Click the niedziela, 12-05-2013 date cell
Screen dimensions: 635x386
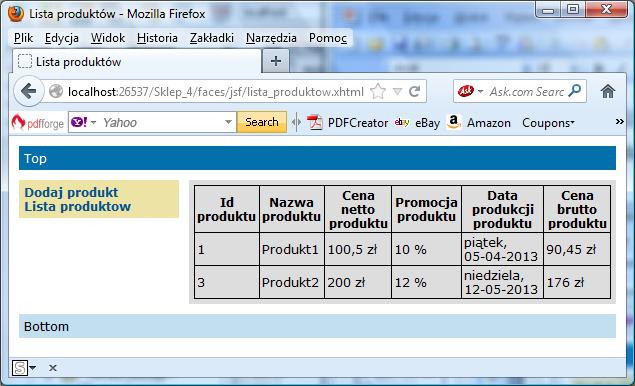(x=503, y=282)
